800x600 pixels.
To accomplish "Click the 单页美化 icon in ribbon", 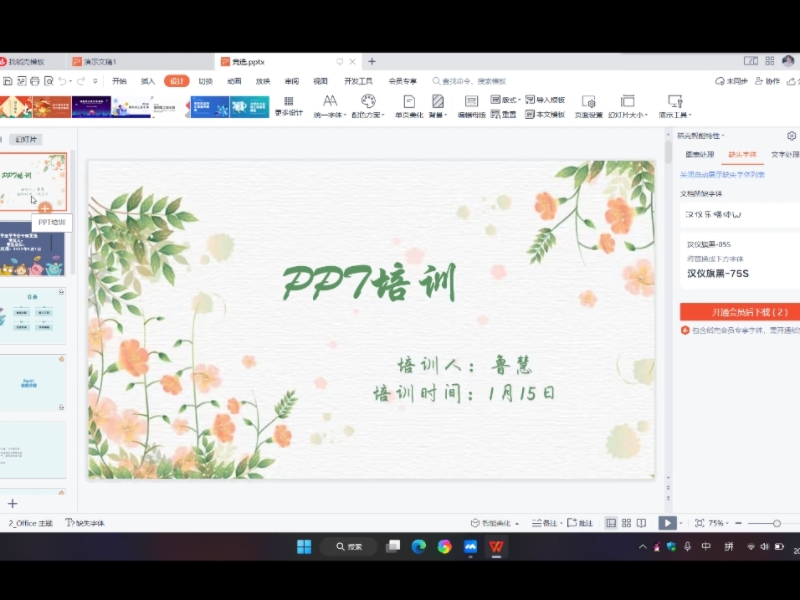I will (408, 106).
